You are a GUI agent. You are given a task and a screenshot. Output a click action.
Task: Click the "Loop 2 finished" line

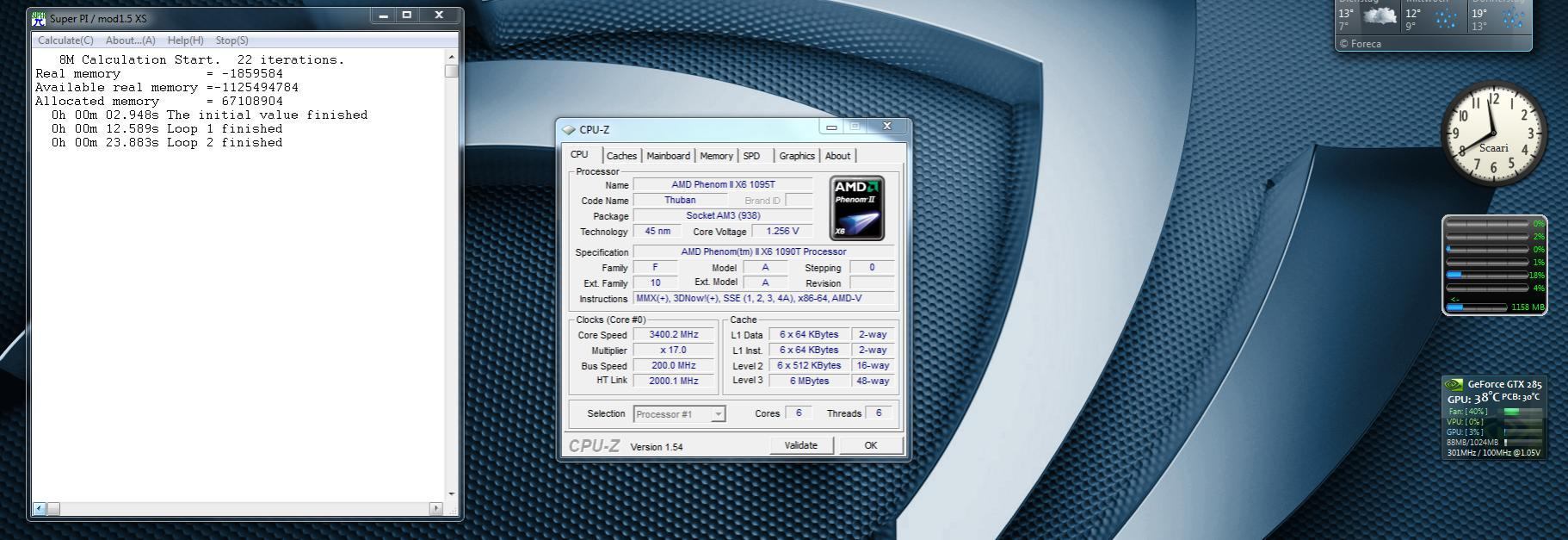click(166, 142)
